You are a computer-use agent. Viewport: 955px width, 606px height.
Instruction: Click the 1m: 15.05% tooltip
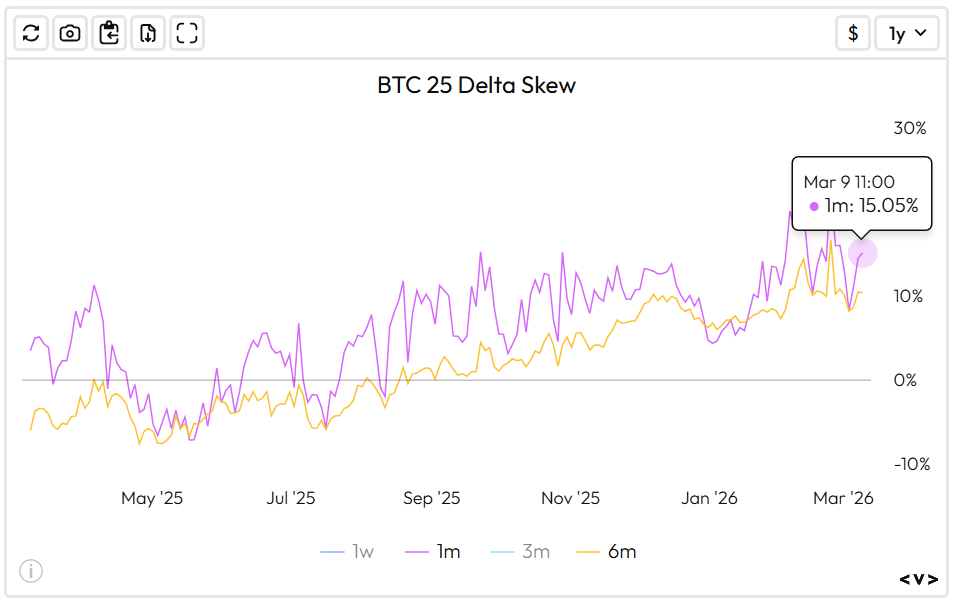point(863,206)
